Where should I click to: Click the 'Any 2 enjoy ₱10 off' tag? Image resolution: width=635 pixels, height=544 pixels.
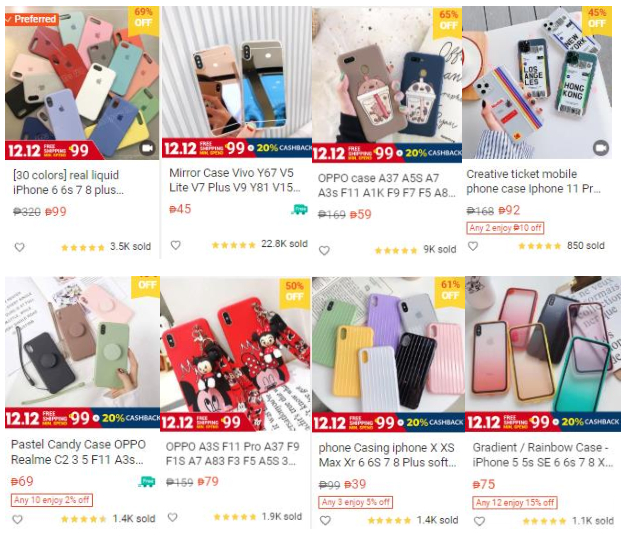[505, 228]
